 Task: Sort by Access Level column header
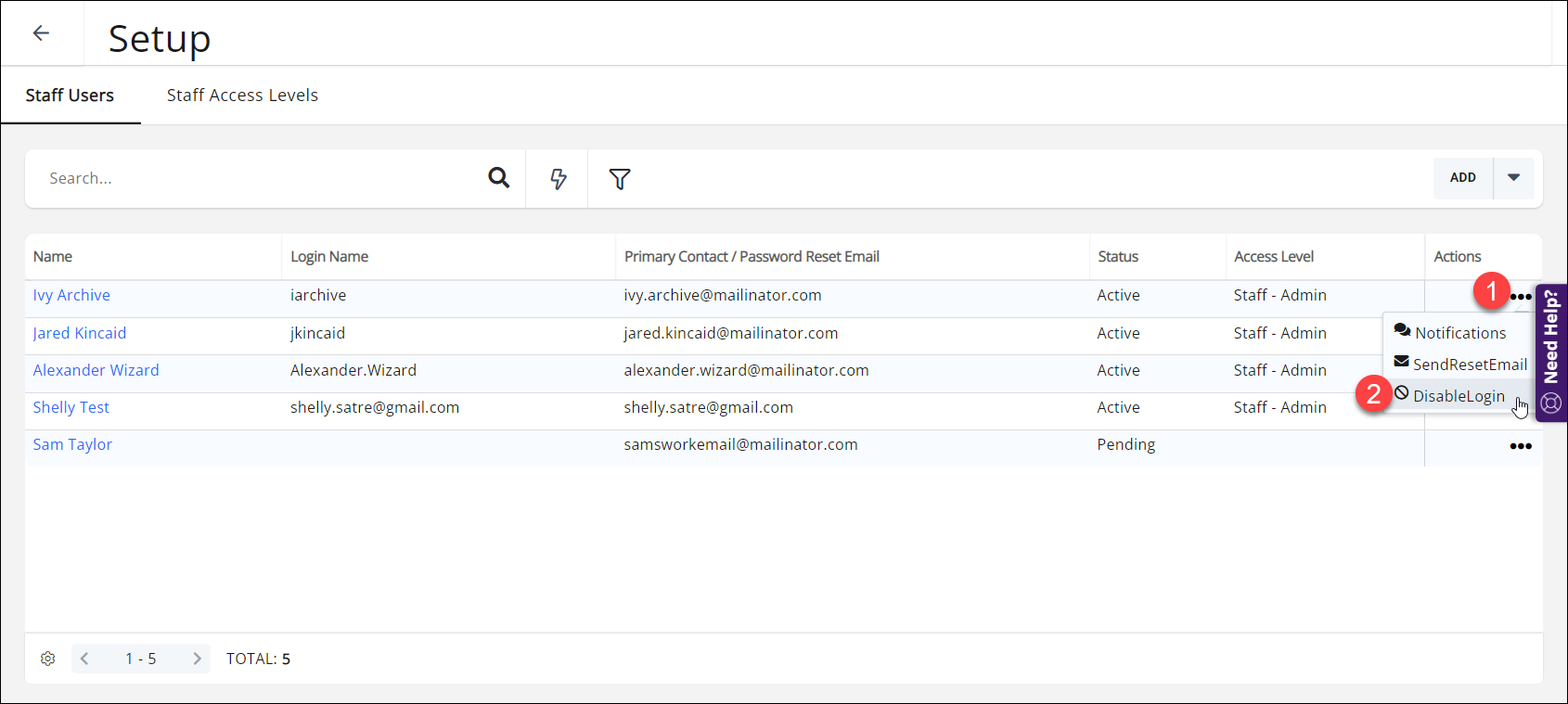[1274, 257]
